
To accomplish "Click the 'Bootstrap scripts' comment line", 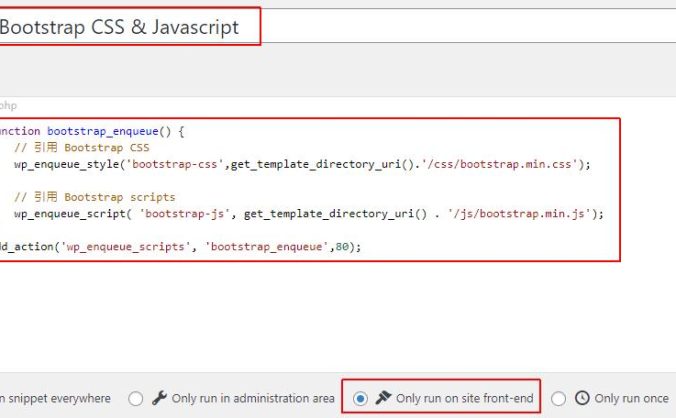I will pyautogui.click(x=95, y=197).
